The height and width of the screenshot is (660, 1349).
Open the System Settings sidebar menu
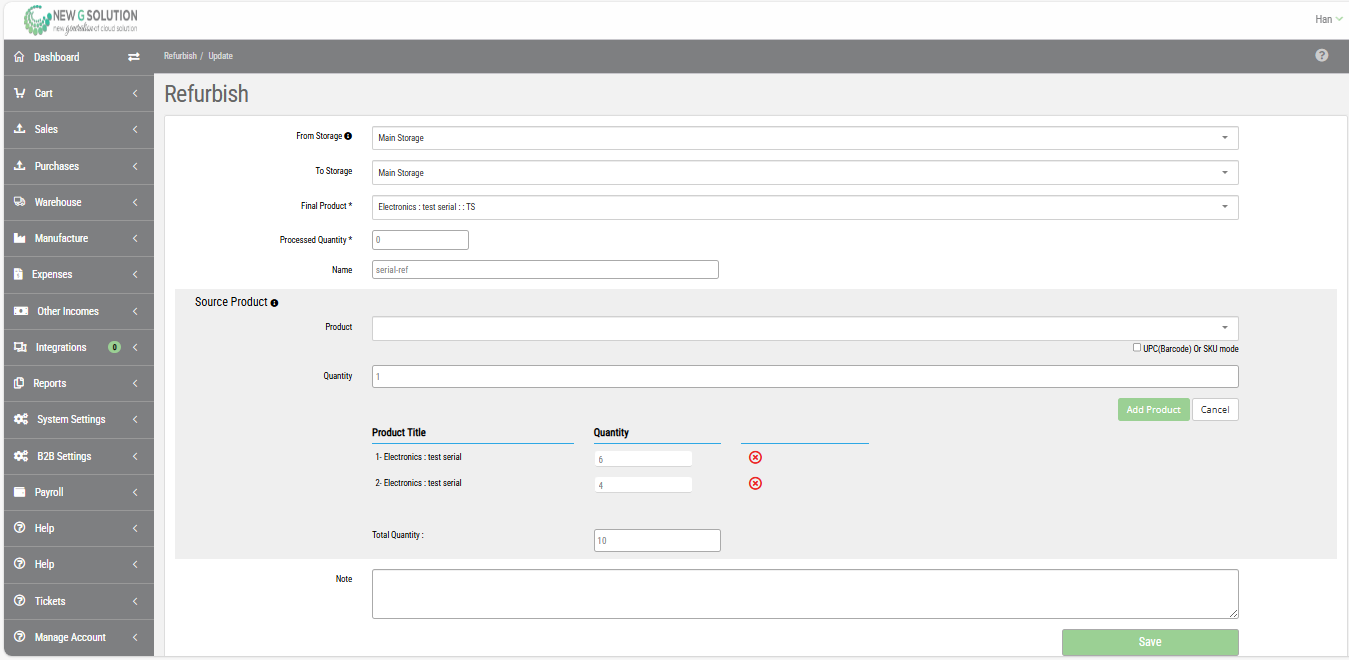click(79, 419)
